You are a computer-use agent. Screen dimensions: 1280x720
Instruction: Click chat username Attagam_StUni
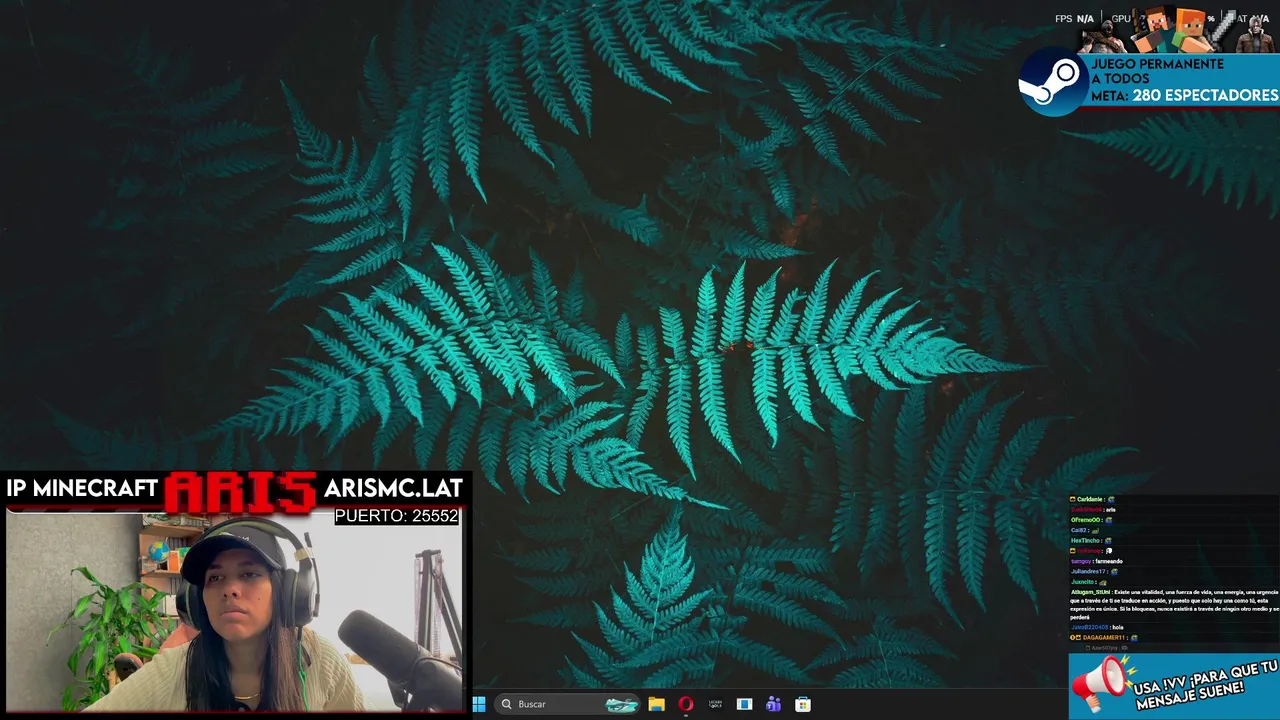1090,592
